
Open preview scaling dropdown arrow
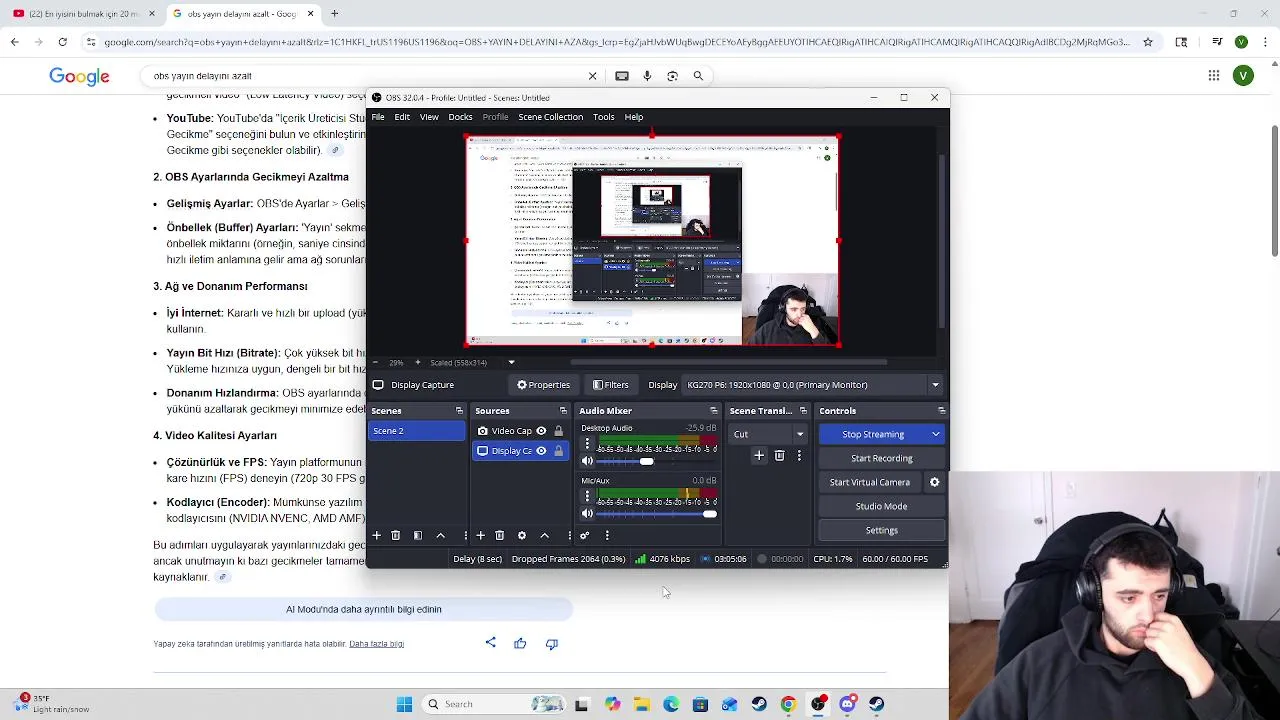(511, 362)
